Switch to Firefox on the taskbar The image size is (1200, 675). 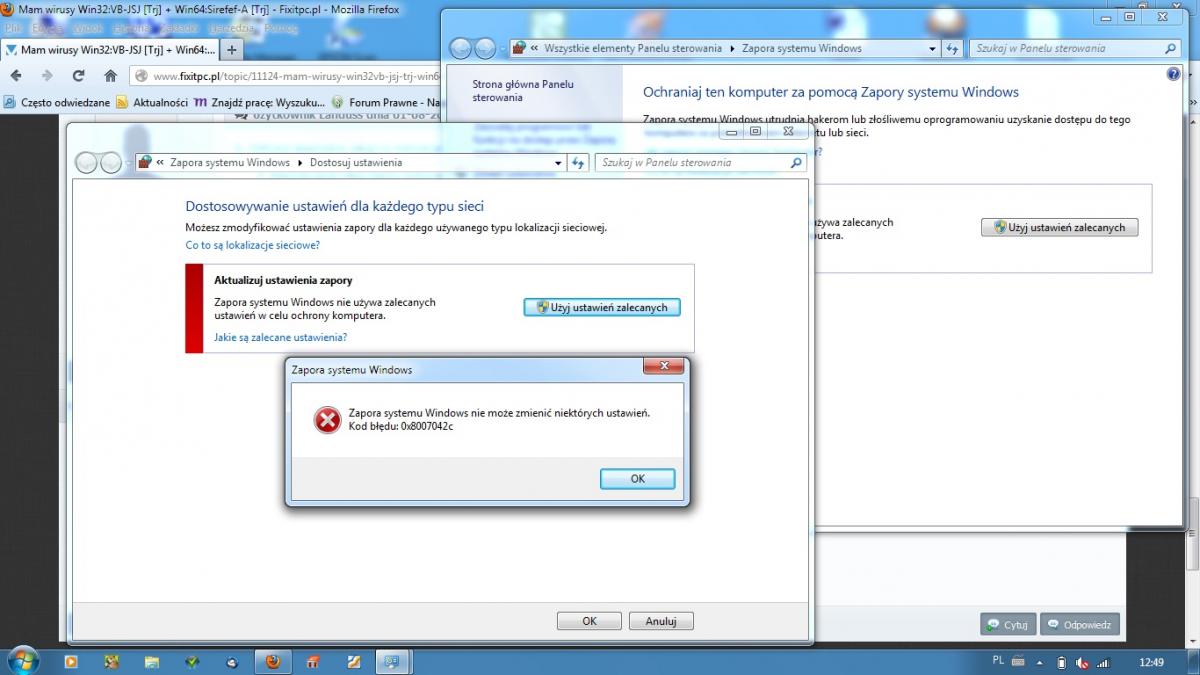point(272,662)
